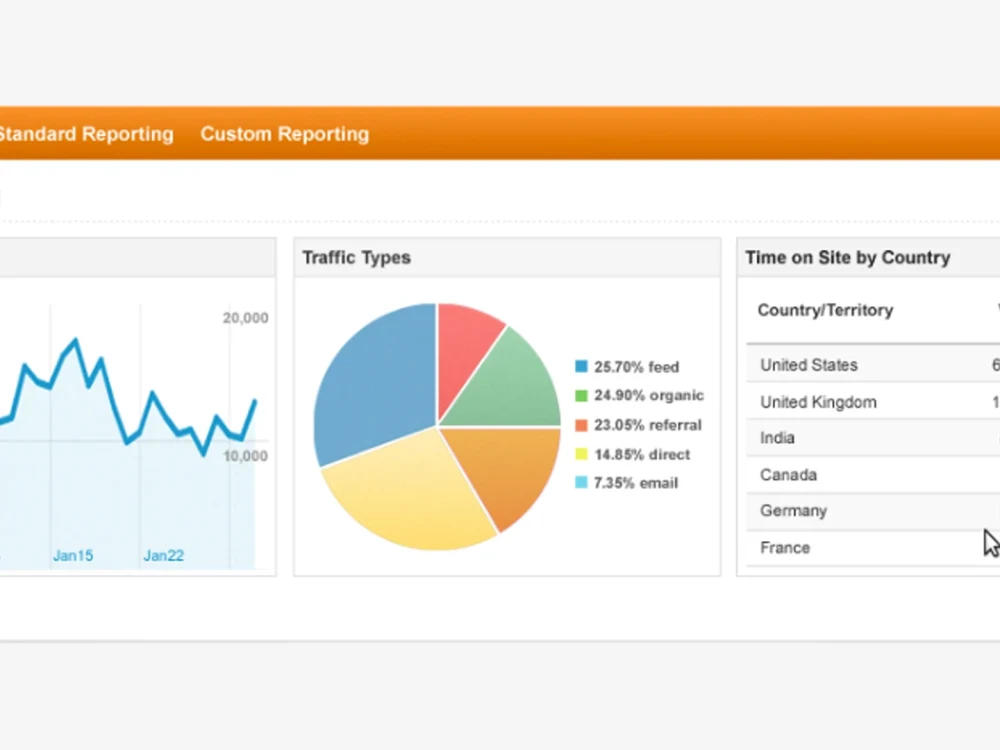Image resolution: width=1000 pixels, height=750 pixels.
Task: Select the India row
Action: click(x=873, y=438)
